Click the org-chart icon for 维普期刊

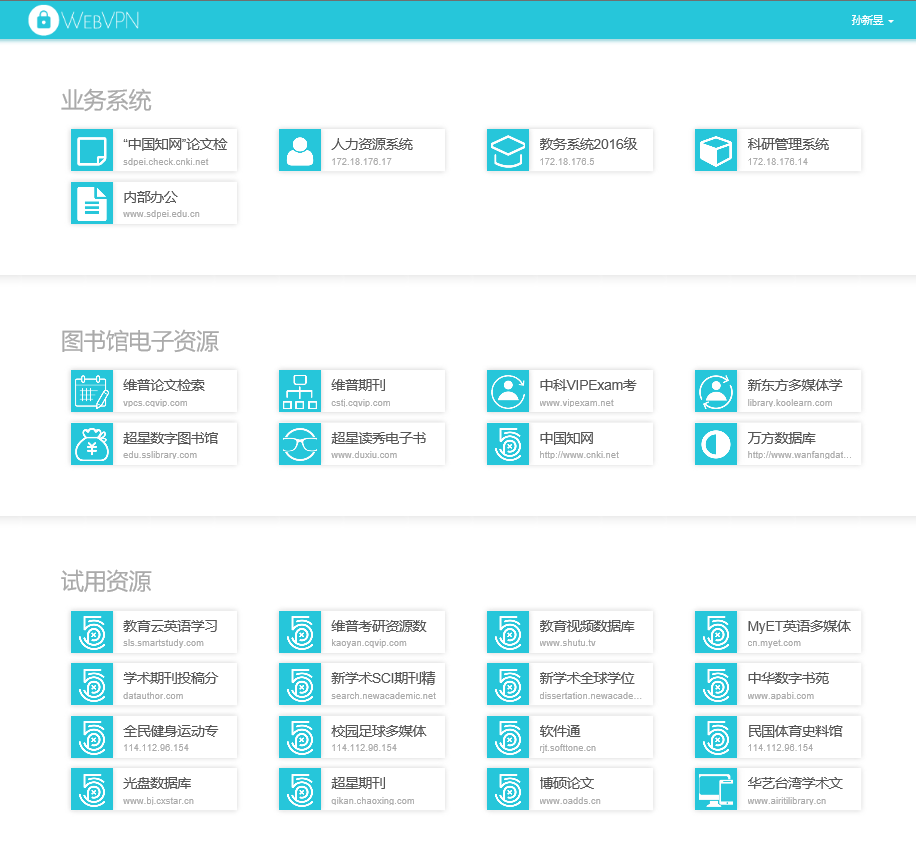(300, 391)
